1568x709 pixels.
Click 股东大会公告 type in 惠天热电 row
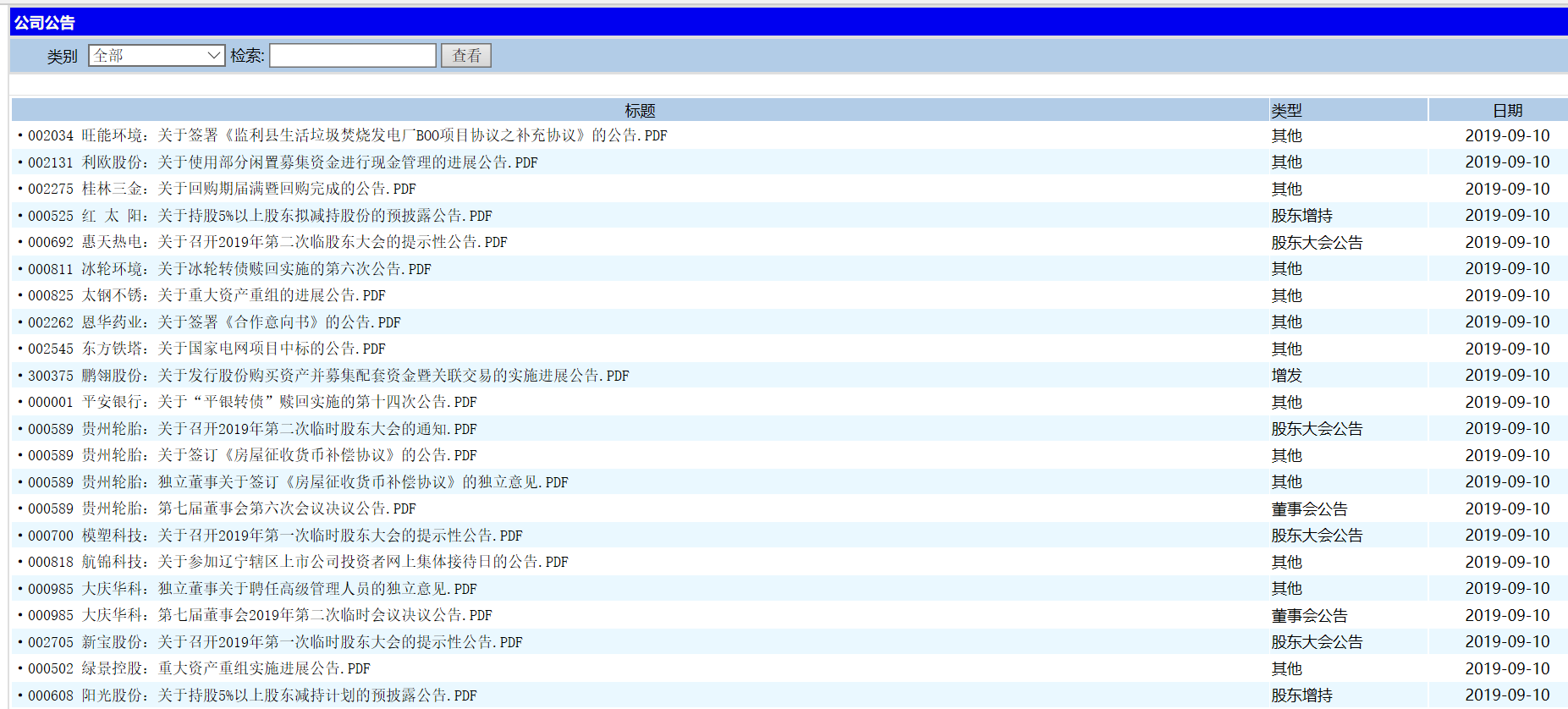1317,243
